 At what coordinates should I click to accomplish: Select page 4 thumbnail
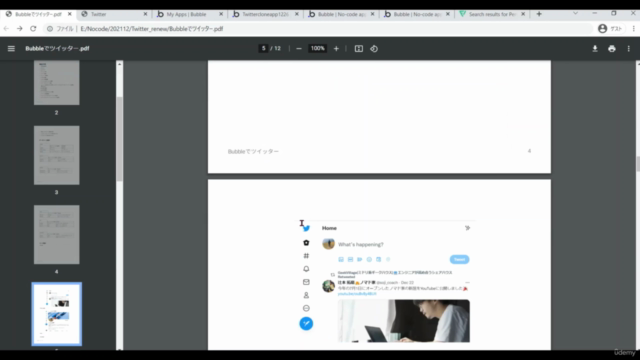point(57,235)
